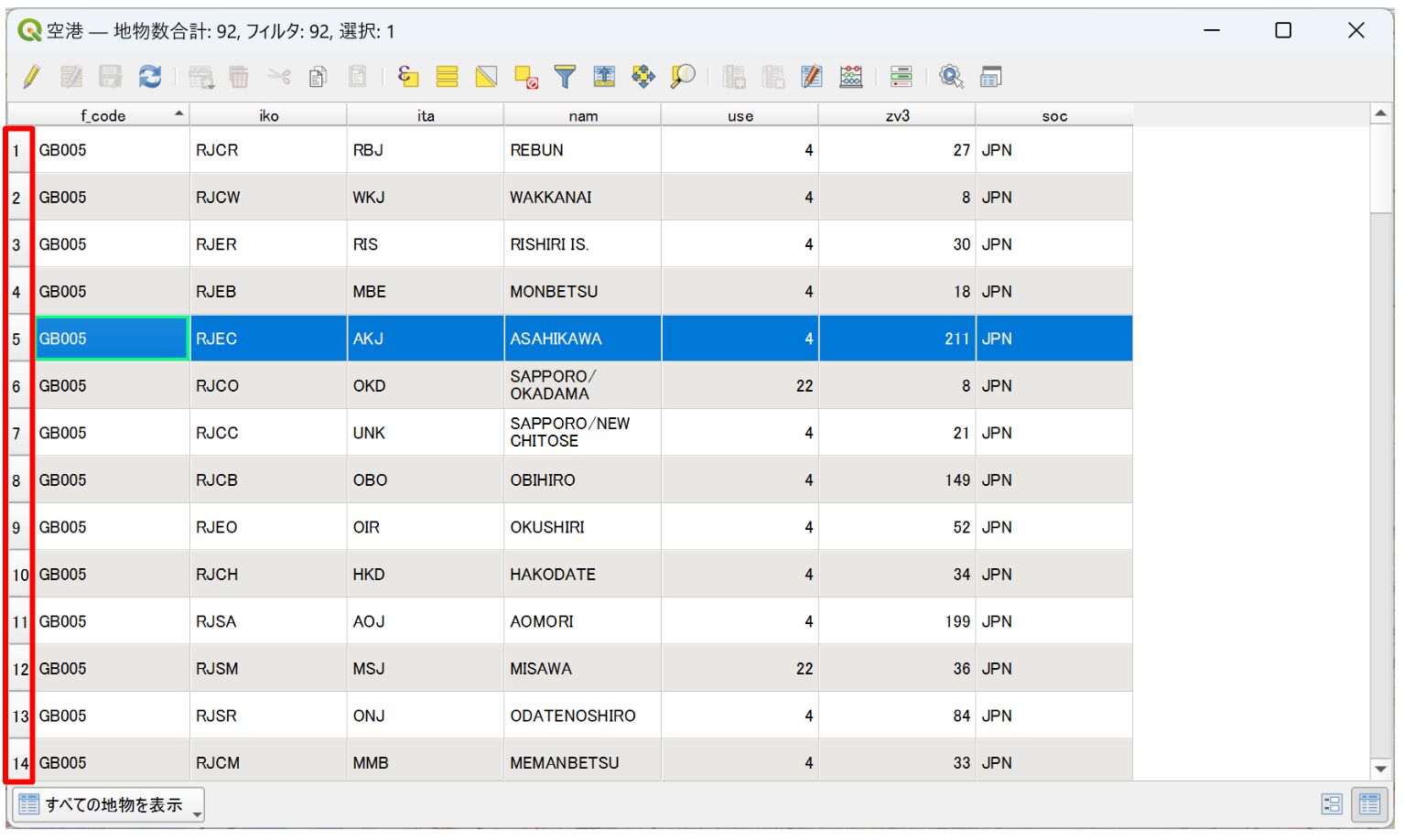Viewport: 1404px width, 840px height.
Task: Open the すべての地物を表示 filter dropdown
Action: click(108, 805)
